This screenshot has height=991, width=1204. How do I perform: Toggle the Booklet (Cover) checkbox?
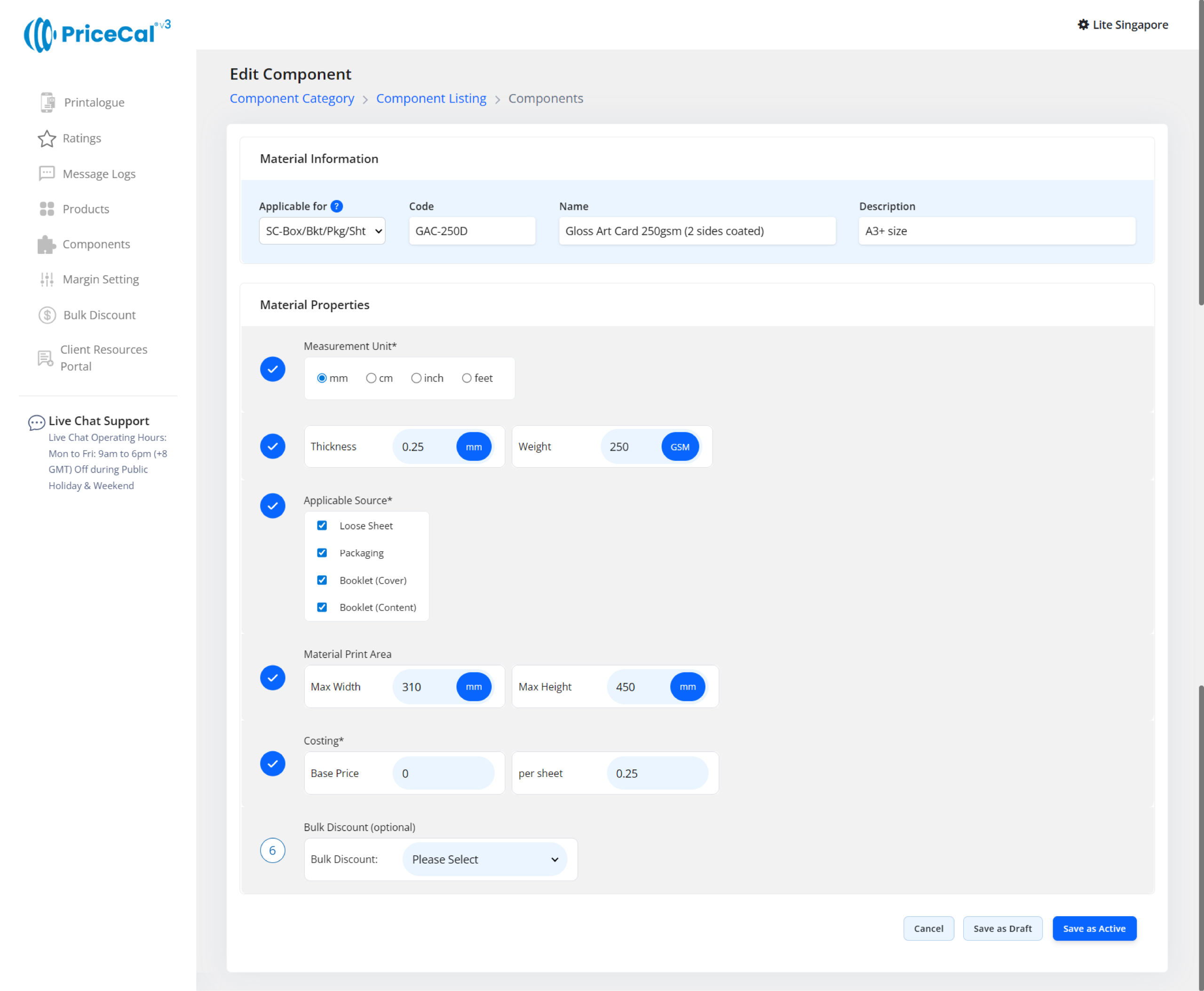click(322, 580)
